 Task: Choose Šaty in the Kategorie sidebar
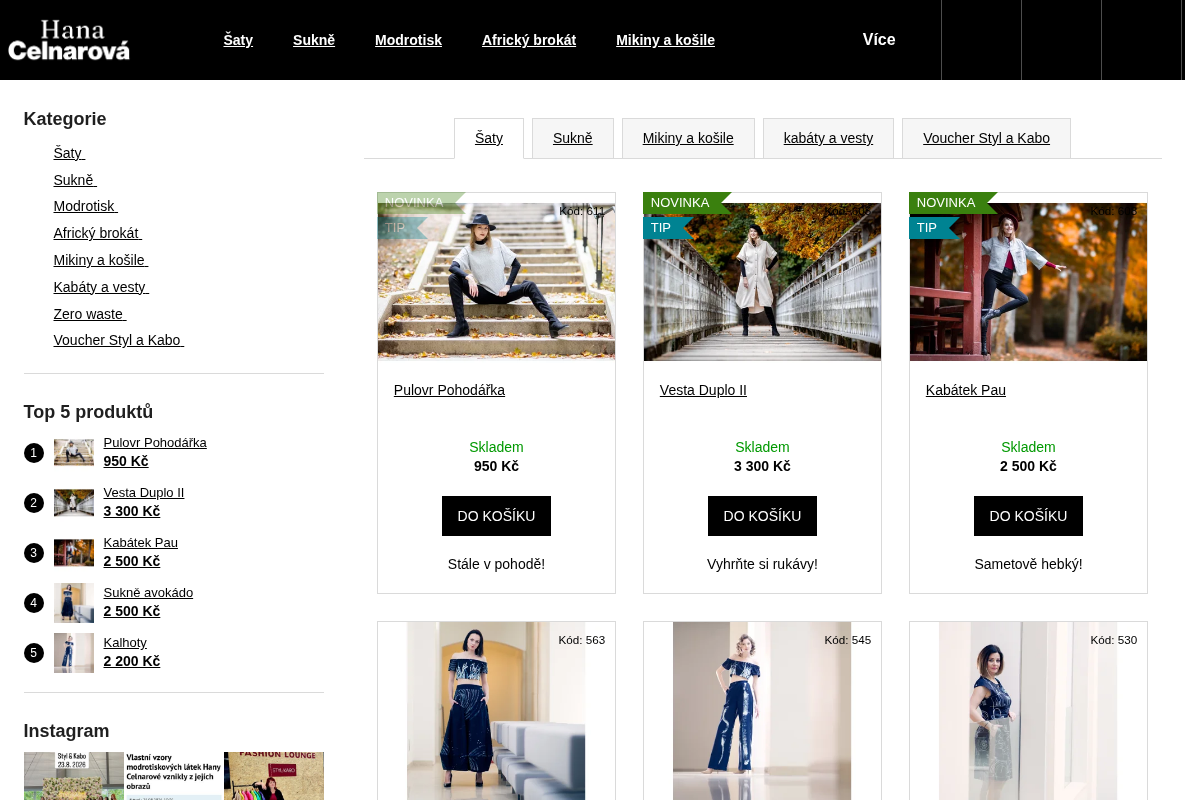[69, 153]
